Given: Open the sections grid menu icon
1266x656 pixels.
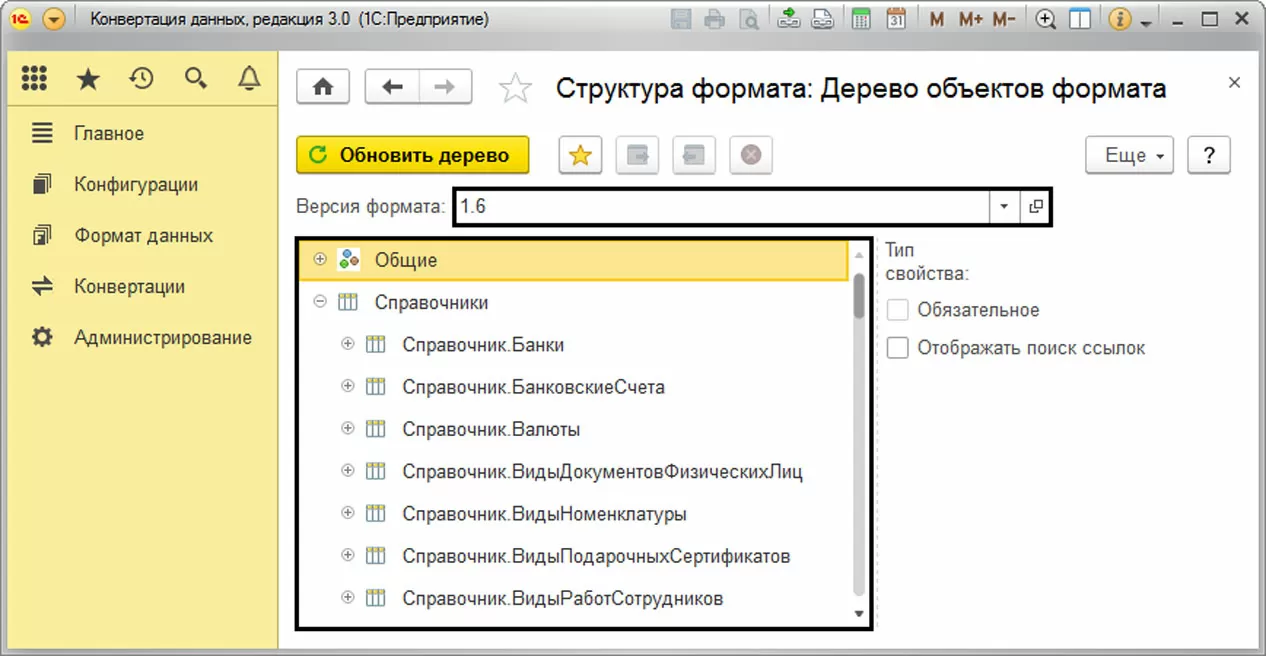Looking at the screenshot, I should (x=34, y=79).
